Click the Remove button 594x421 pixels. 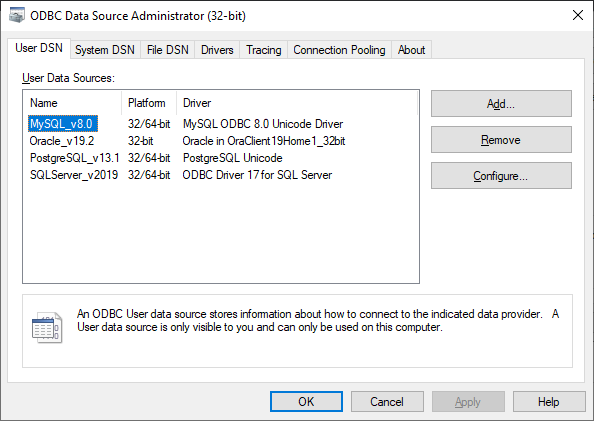point(501,140)
